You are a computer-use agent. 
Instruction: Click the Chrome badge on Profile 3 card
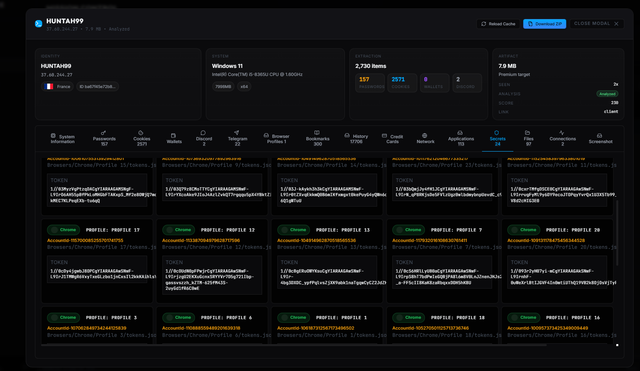coord(63,318)
